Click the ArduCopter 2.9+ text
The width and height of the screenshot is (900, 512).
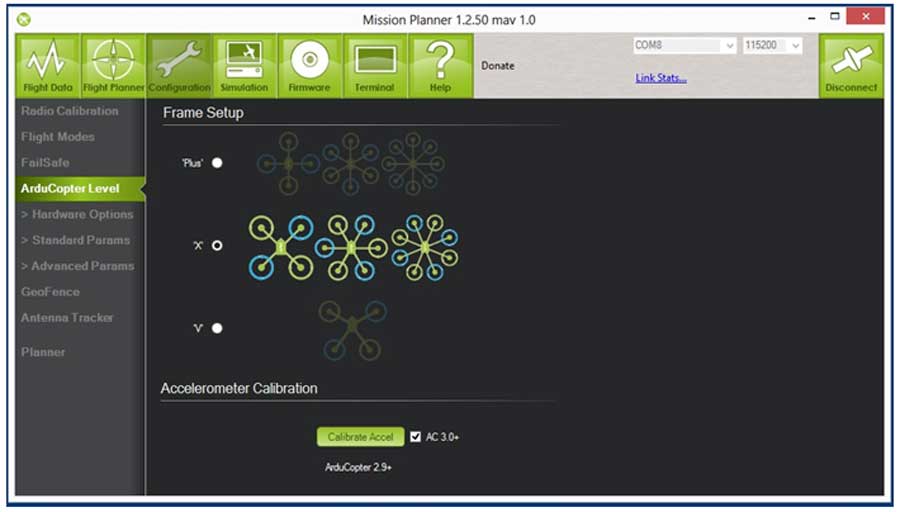point(358,467)
